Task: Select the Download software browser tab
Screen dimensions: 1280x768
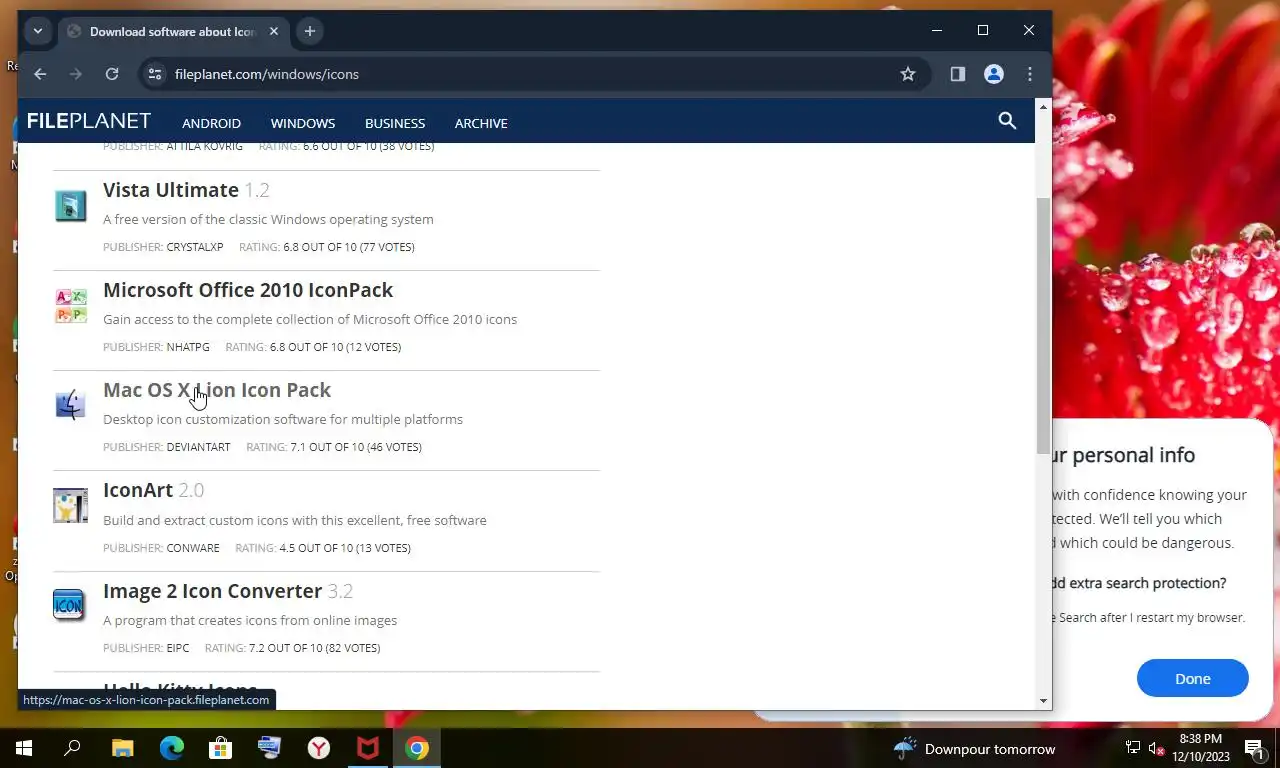Action: [172, 31]
